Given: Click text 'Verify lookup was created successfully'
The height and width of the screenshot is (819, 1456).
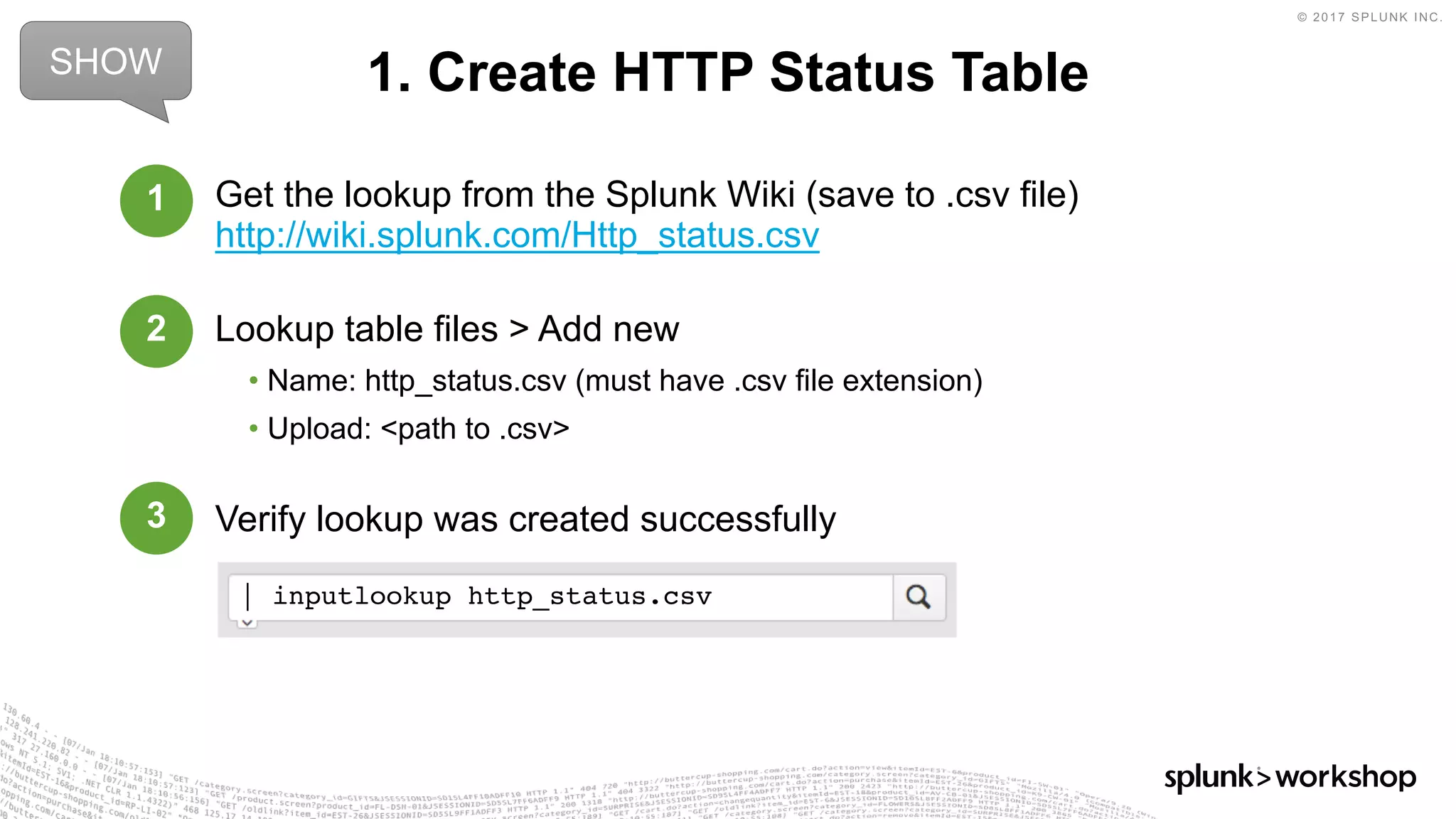Looking at the screenshot, I should [x=525, y=519].
